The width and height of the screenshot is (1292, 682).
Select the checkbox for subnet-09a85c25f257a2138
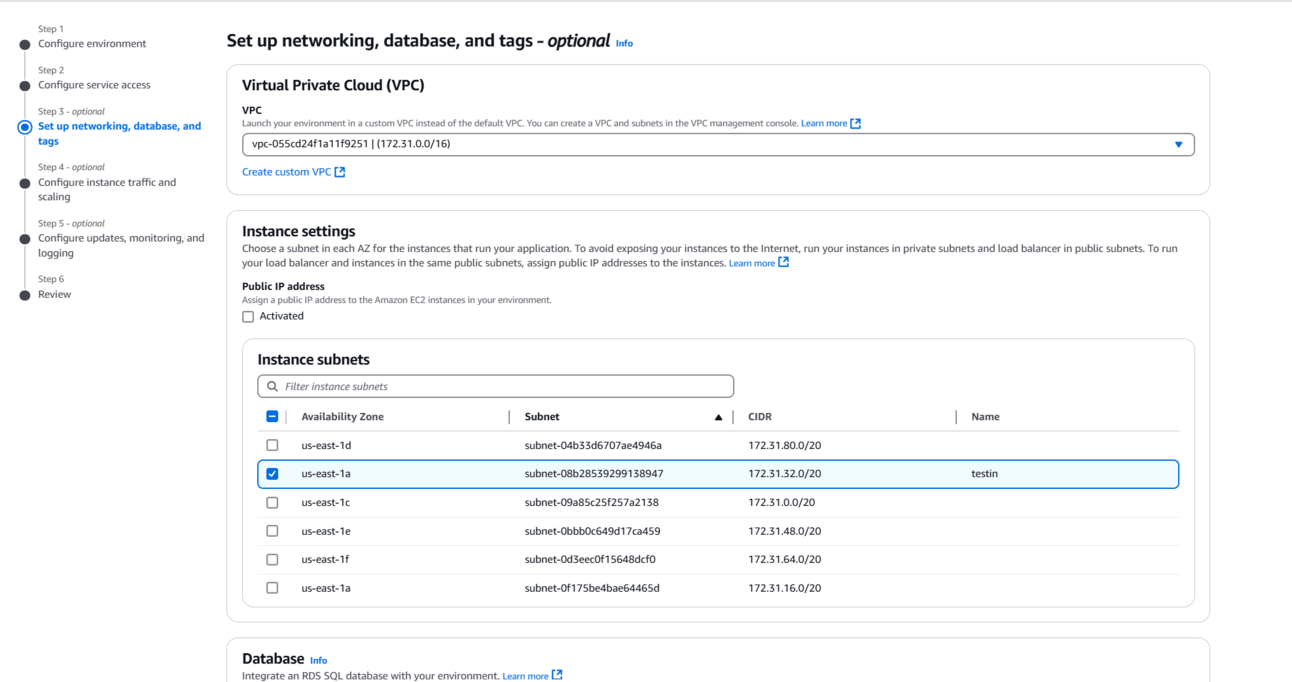pyautogui.click(x=272, y=503)
